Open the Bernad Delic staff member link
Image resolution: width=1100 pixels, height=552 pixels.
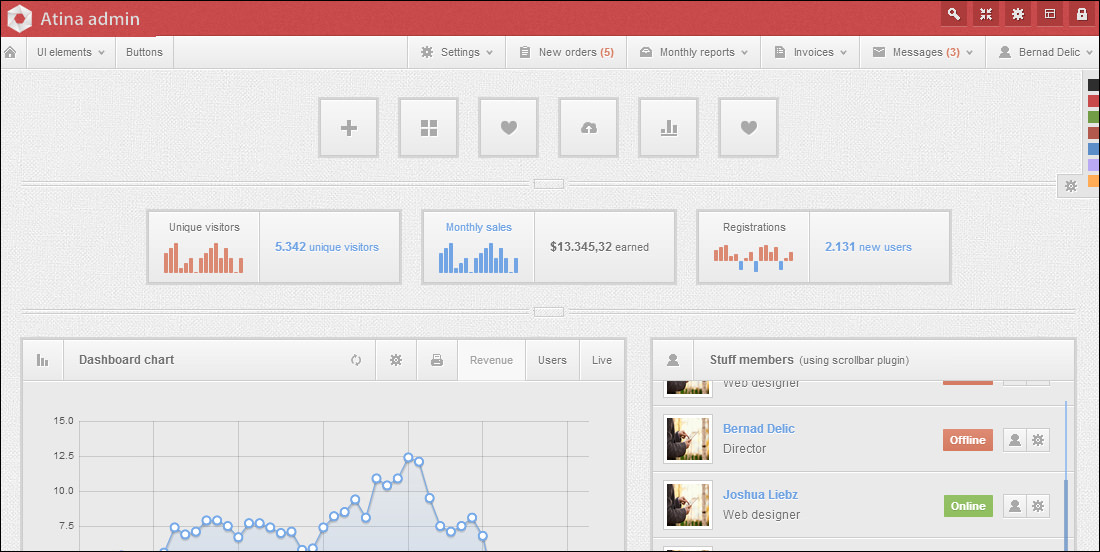click(x=759, y=429)
